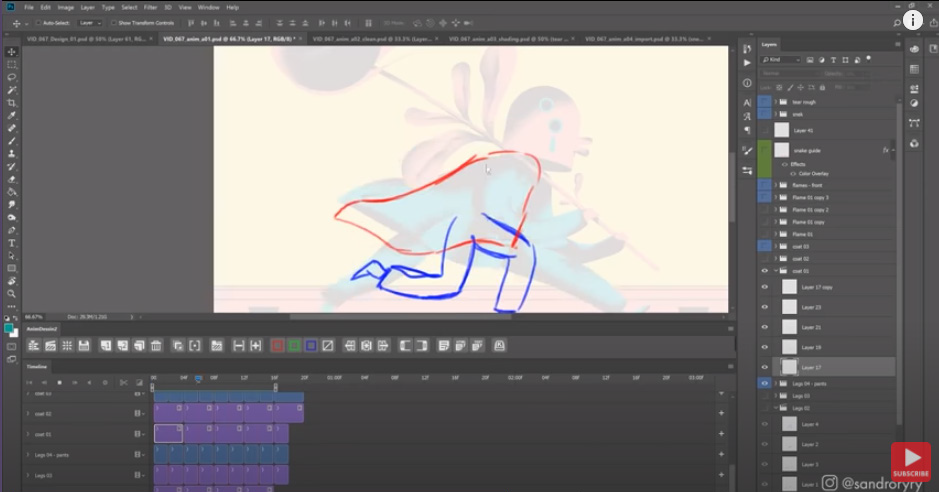The width and height of the screenshot is (939, 492).
Task: Toggle visibility of Layer 17 copy
Action: coord(765,287)
